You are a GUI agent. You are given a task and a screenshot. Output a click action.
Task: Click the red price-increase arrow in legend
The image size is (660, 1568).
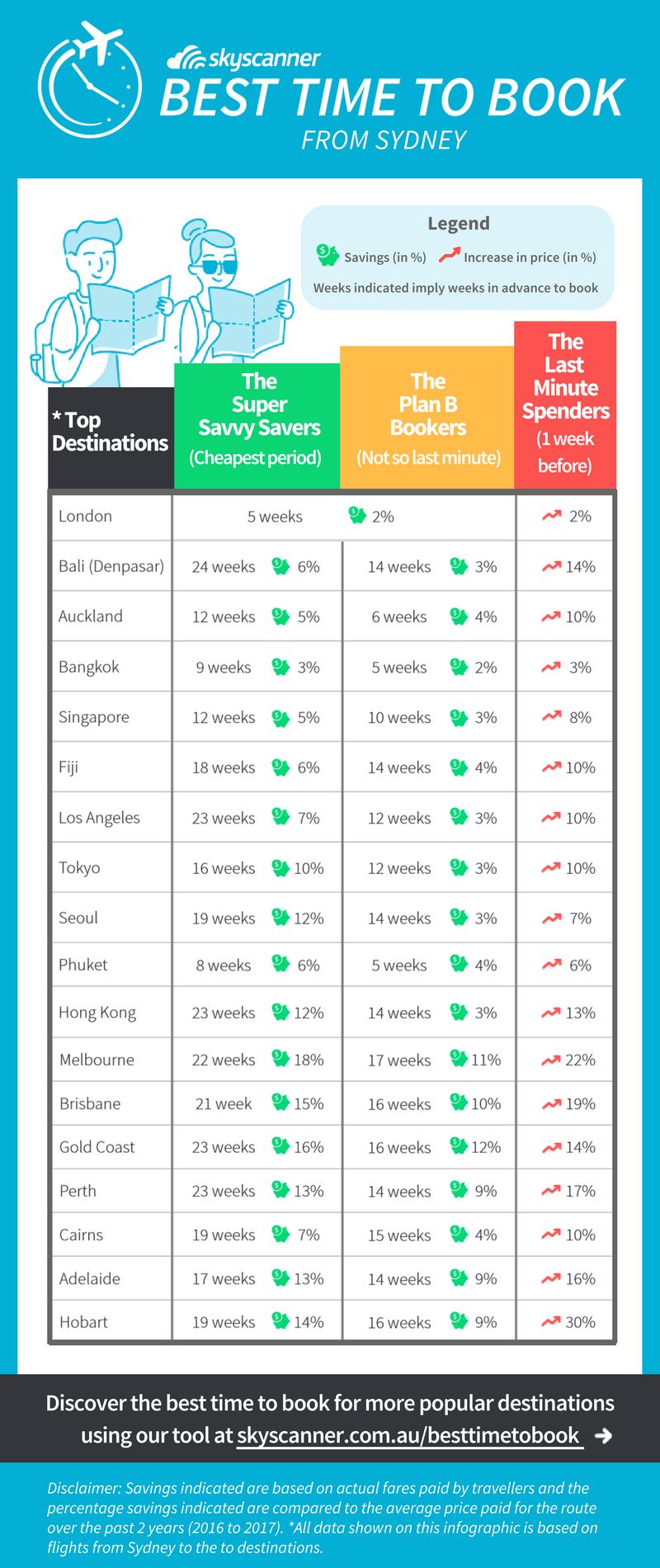click(x=450, y=256)
